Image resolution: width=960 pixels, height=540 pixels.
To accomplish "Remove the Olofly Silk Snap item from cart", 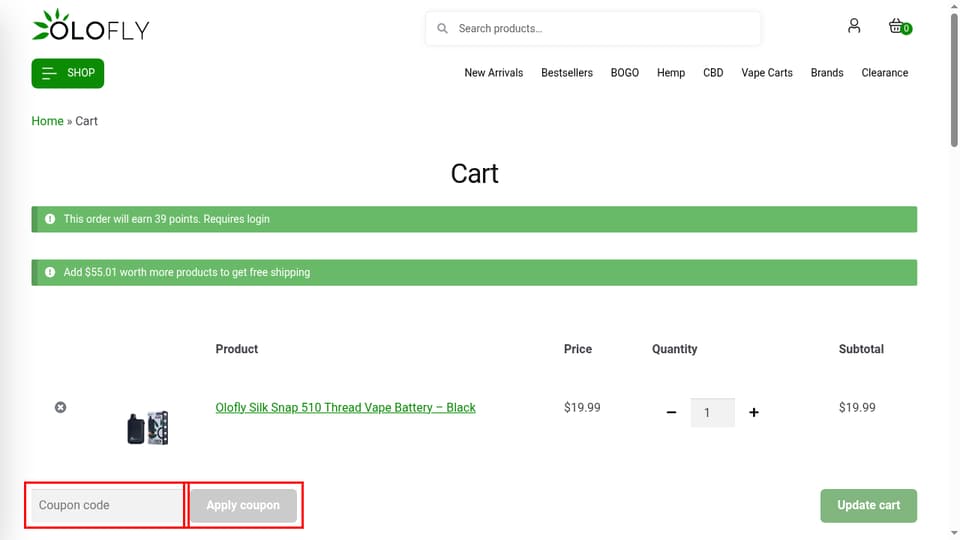I will 60,407.
